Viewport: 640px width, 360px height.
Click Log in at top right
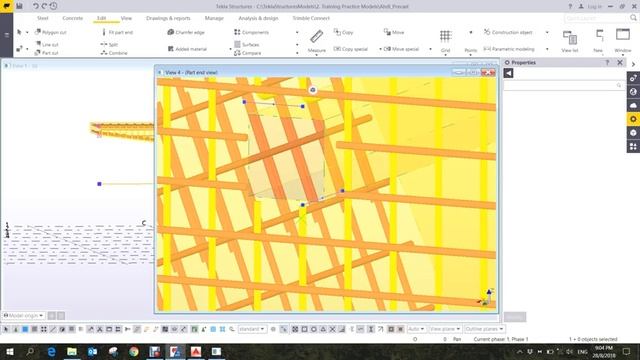(590, 6)
